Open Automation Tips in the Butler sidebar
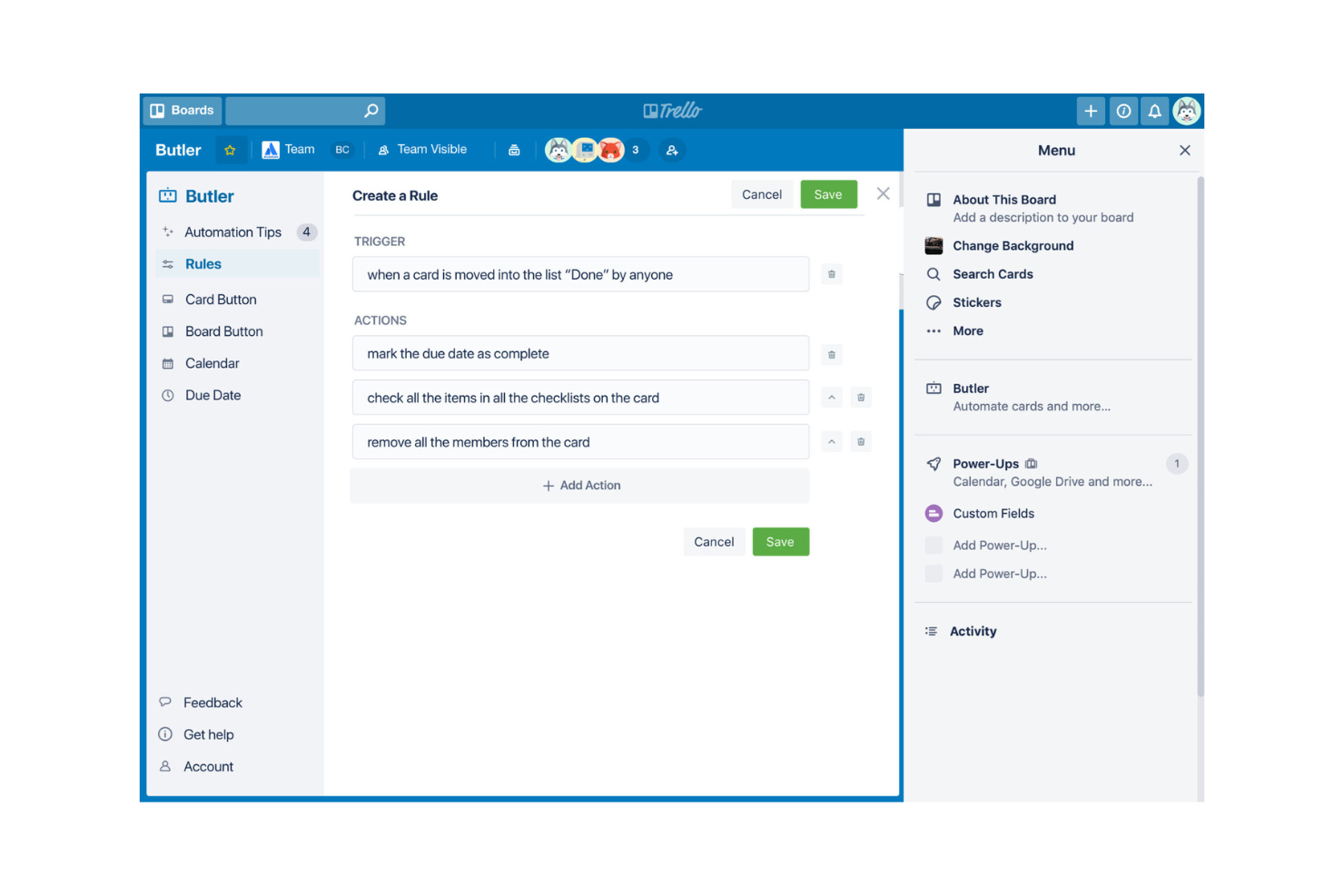The image size is (1344, 896). 232,231
